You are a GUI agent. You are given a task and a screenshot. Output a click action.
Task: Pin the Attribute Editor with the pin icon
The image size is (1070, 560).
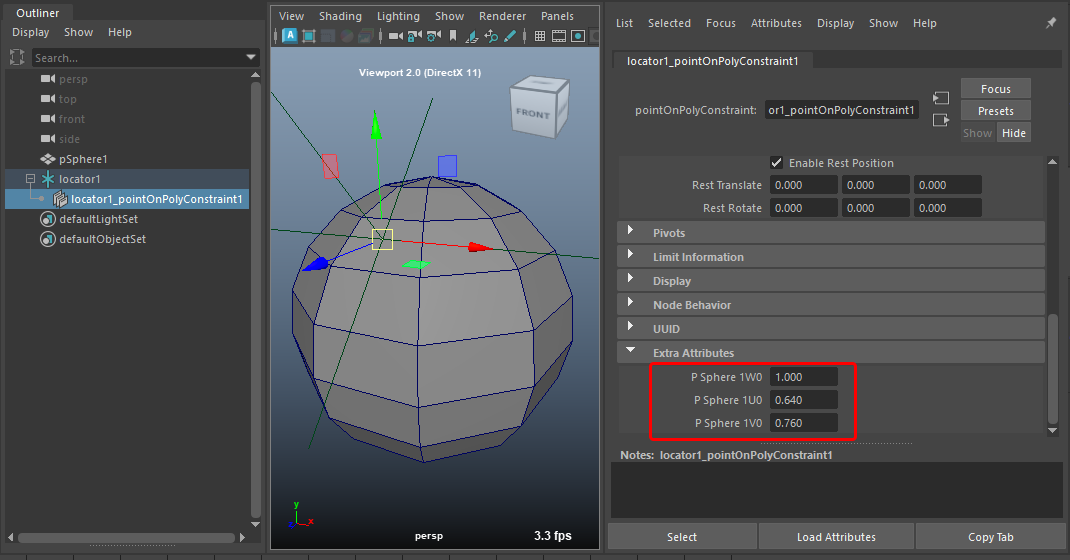tap(1050, 23)
